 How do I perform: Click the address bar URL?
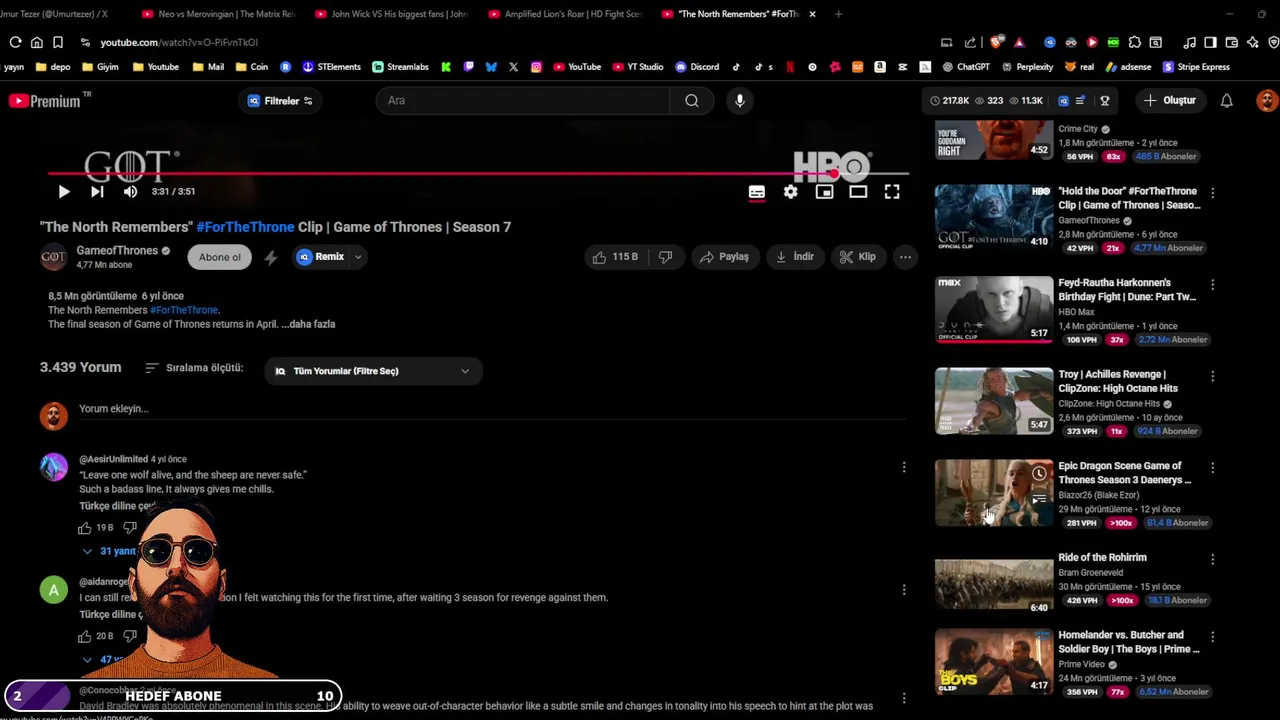[x=179, y=42]
